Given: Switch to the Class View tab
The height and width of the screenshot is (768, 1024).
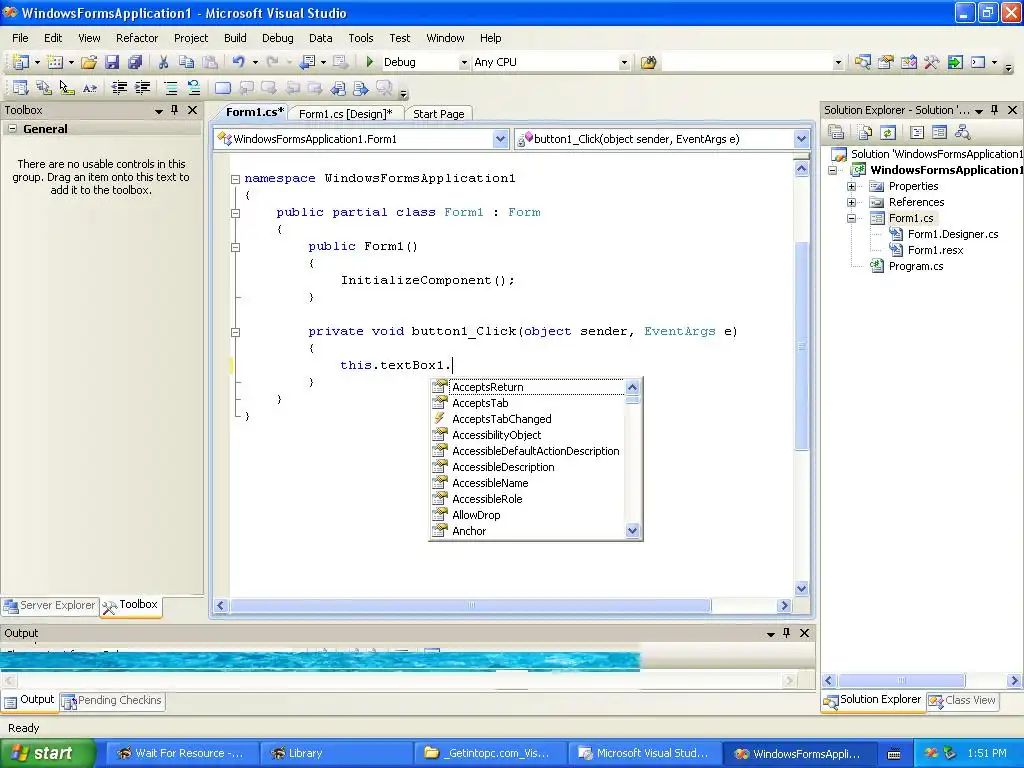Looking at the screenshot, I should pos(963,700).
